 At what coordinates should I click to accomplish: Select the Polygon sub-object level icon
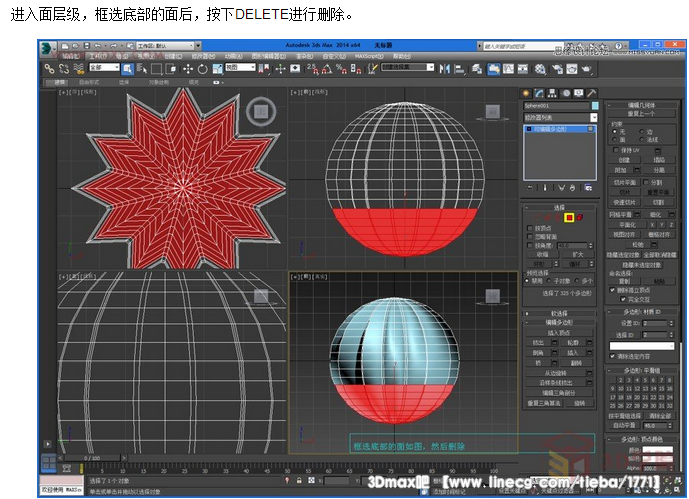[x=569, y=217]
